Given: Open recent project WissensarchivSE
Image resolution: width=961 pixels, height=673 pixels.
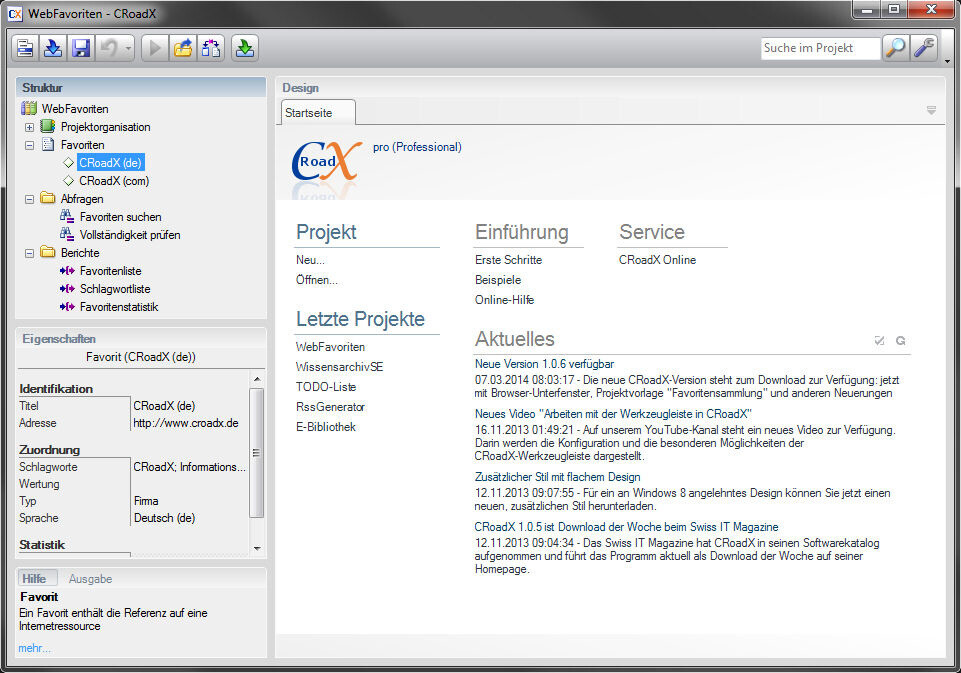Looking at the screenshot, I should pos(339,367).
